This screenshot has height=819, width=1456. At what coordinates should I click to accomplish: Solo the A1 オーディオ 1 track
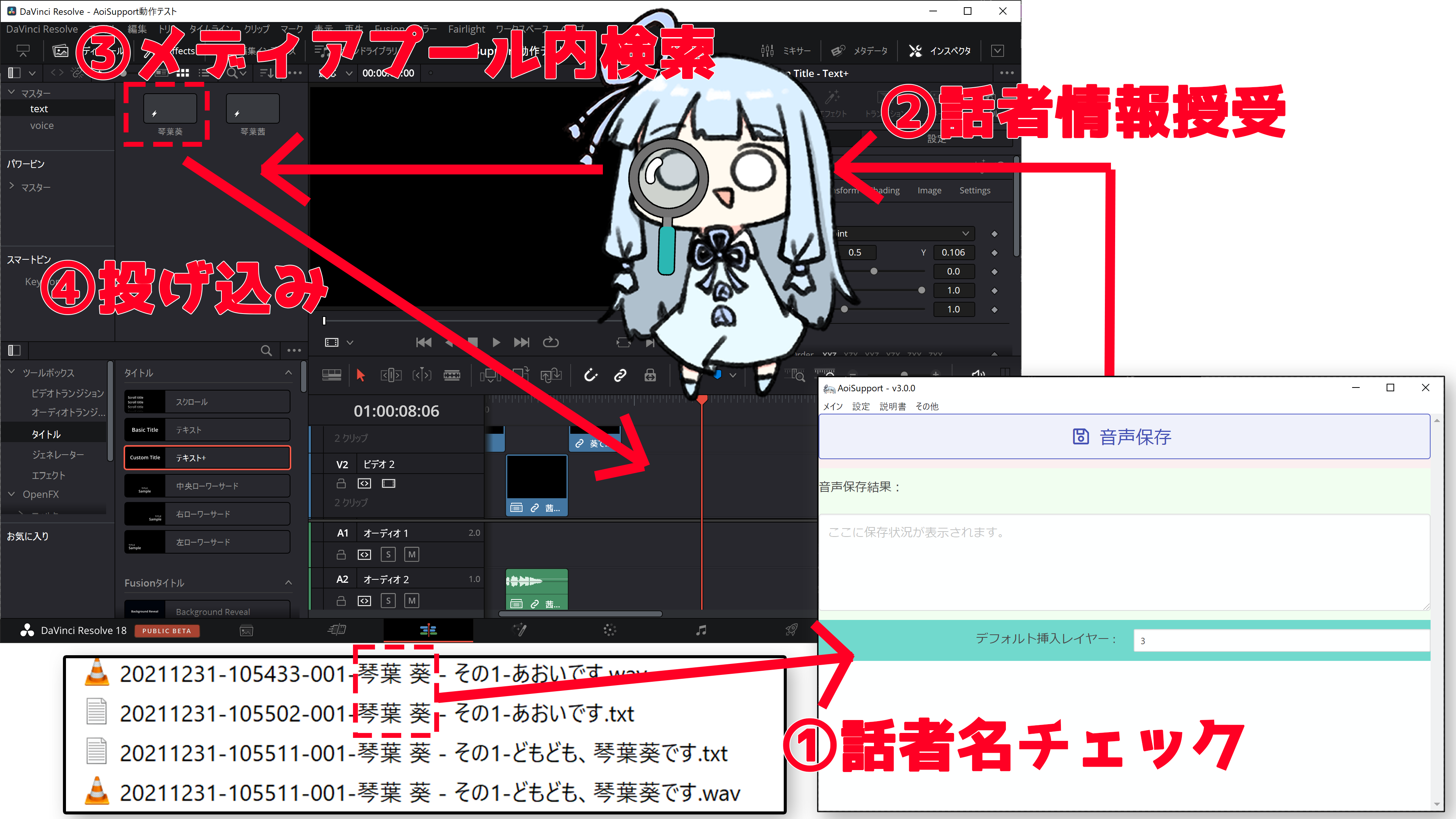(x=388, y=554)
